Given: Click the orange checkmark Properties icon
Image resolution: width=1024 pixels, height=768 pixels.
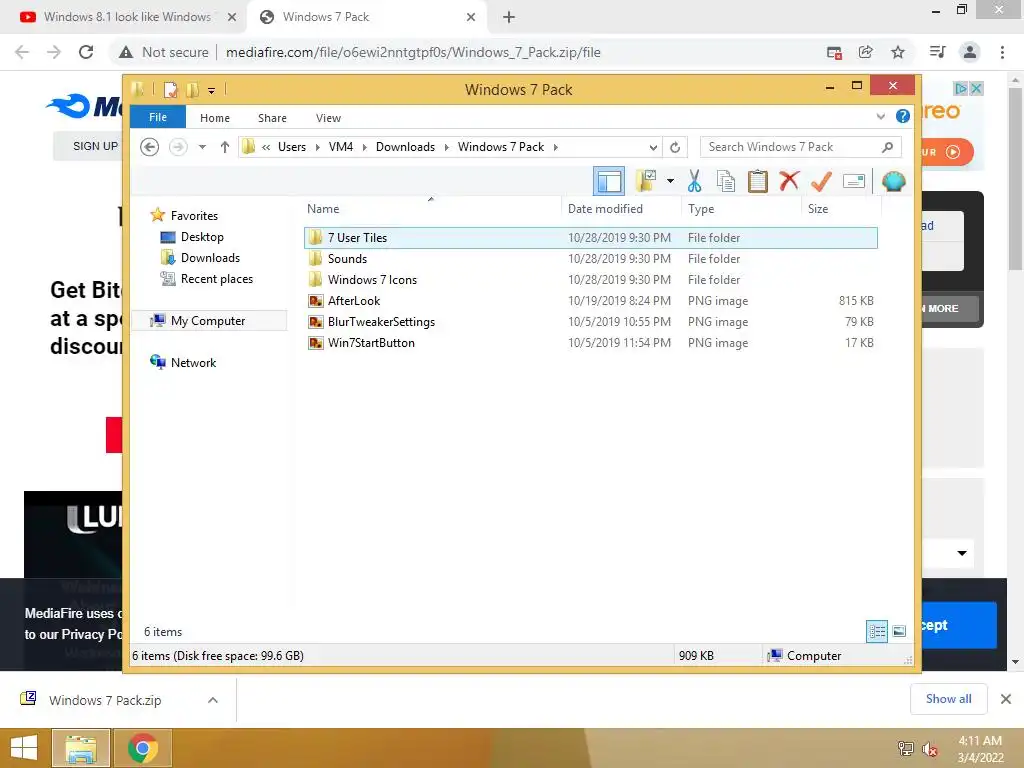Looking at the screenshot, I should click(x=821, y=181).
